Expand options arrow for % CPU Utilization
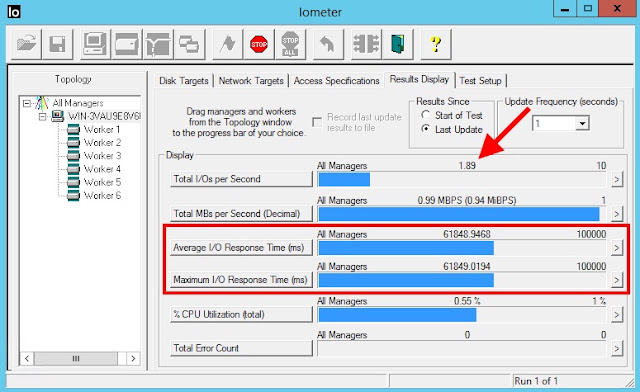The image size is (640, 392). (617, 314)
